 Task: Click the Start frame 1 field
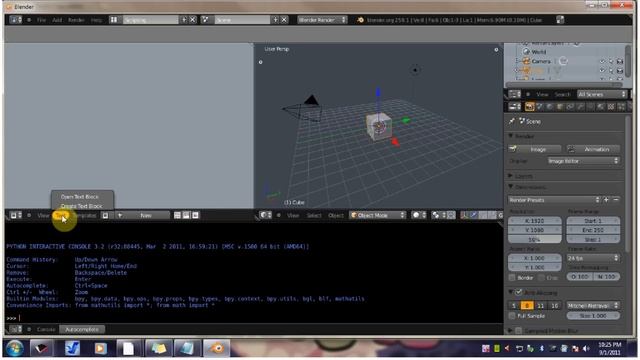593,220
